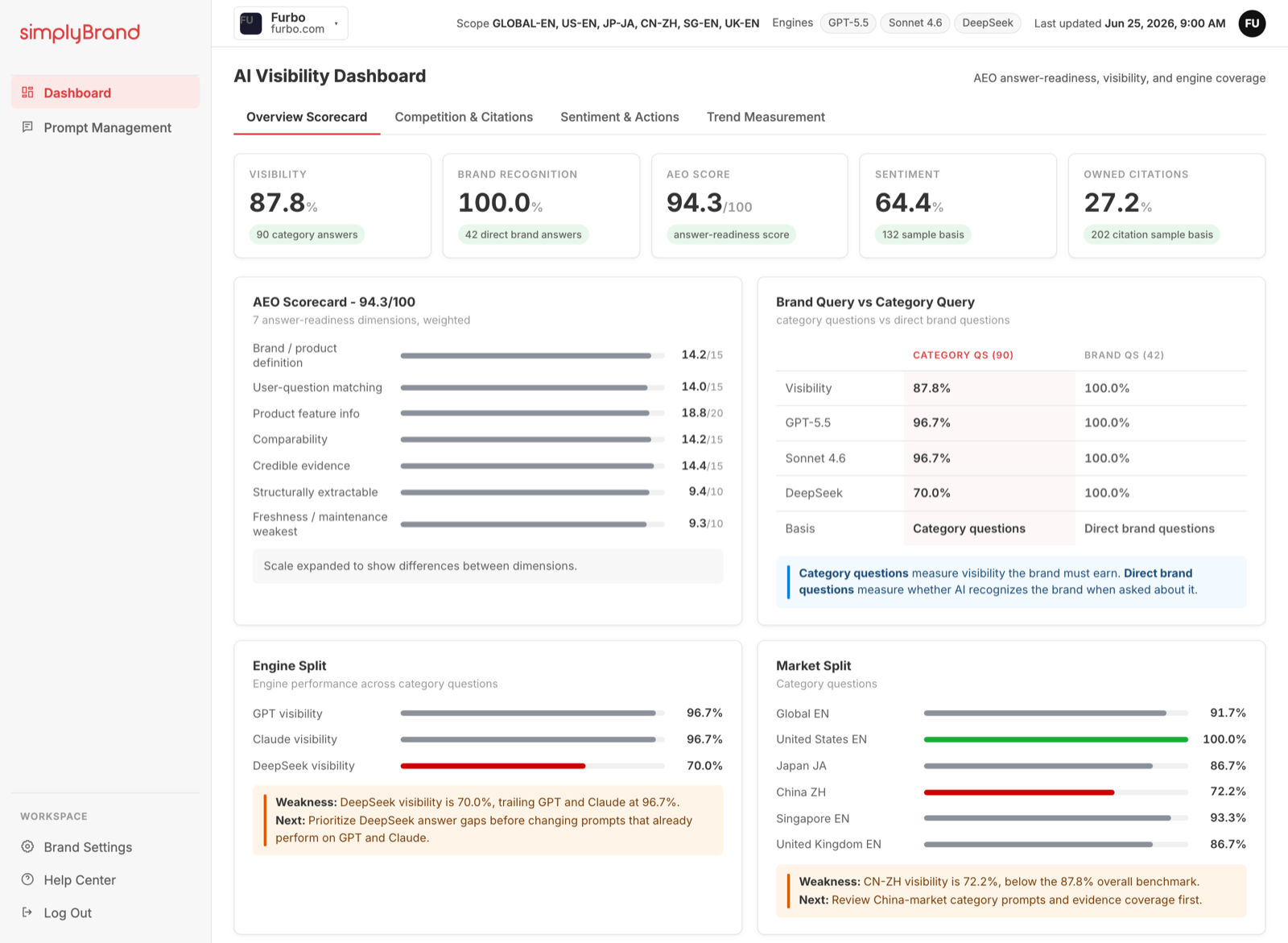
Task: Click the Engine Split weakness note
Action: (x=488, y=820)
